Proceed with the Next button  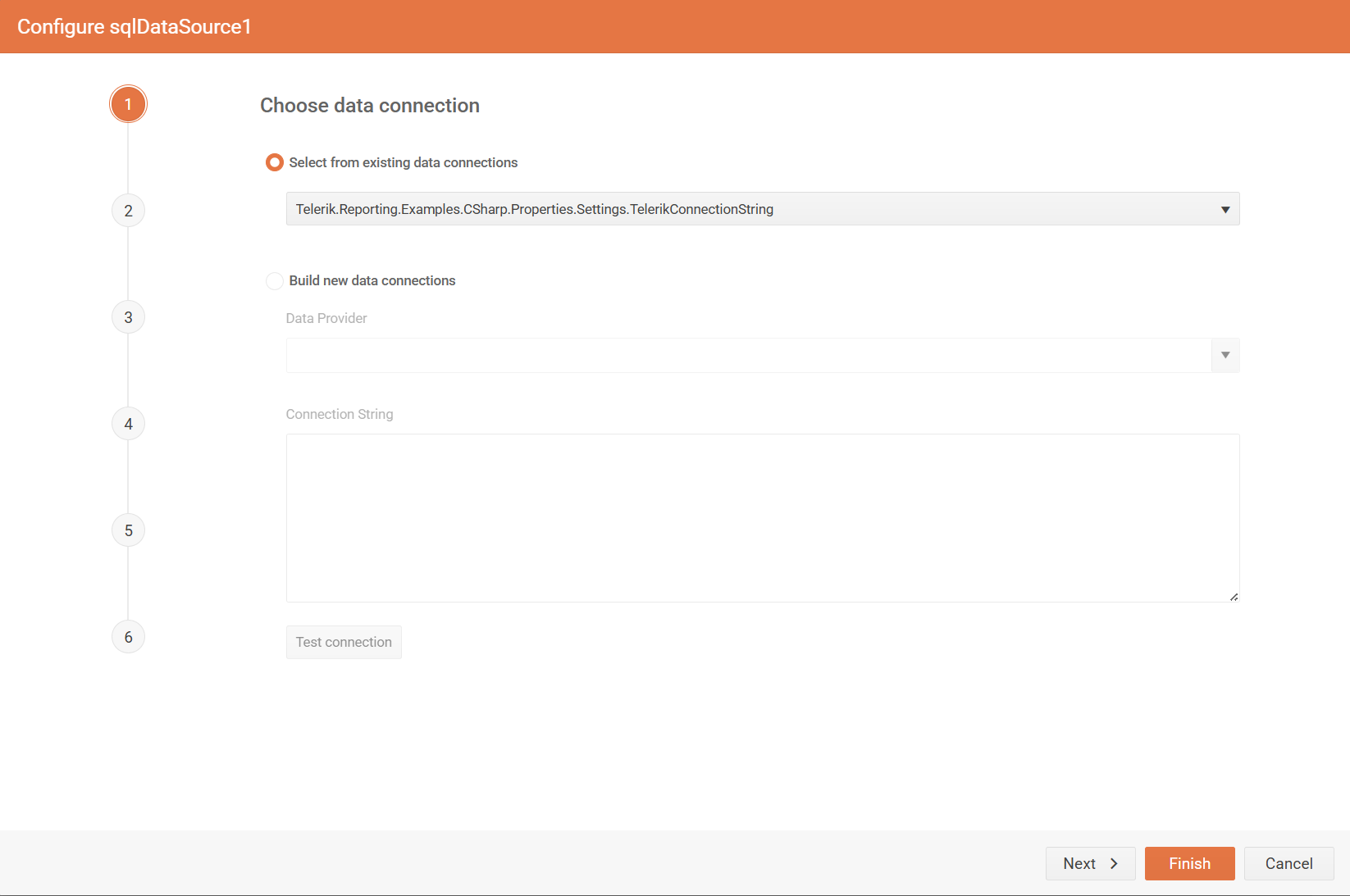[x=1090, y=863]
